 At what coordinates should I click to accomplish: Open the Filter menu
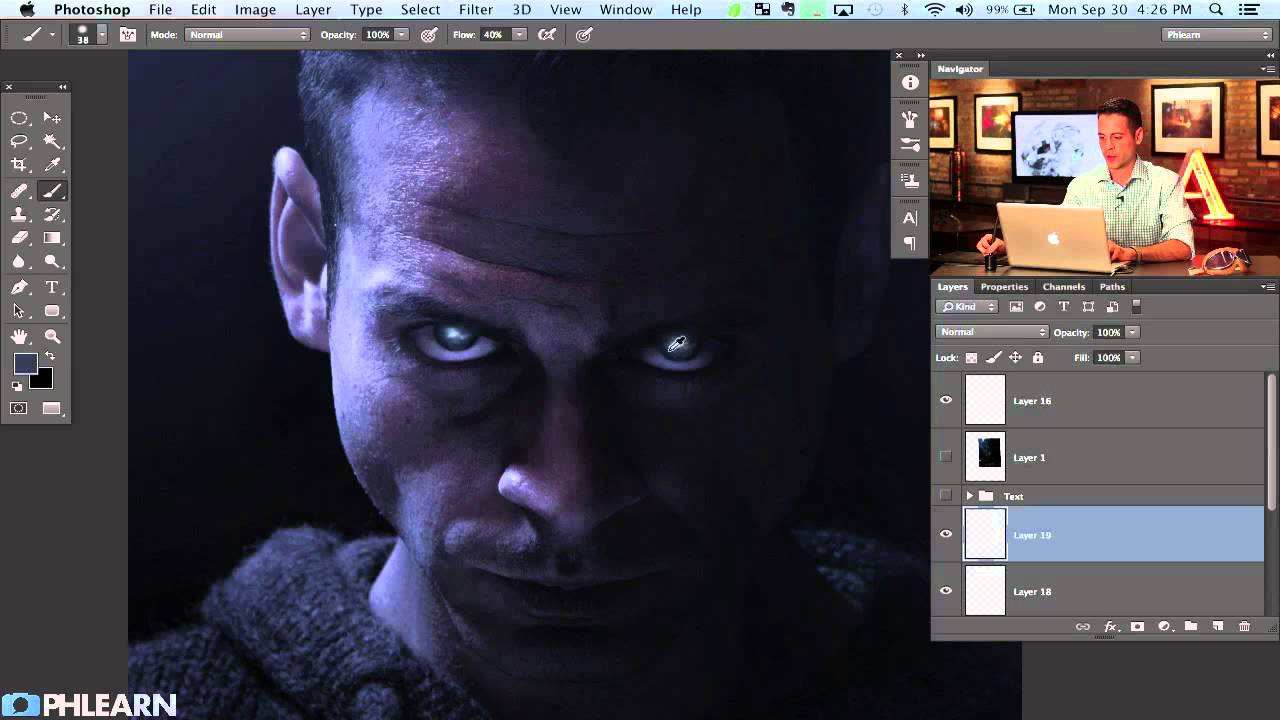point(475,9)
